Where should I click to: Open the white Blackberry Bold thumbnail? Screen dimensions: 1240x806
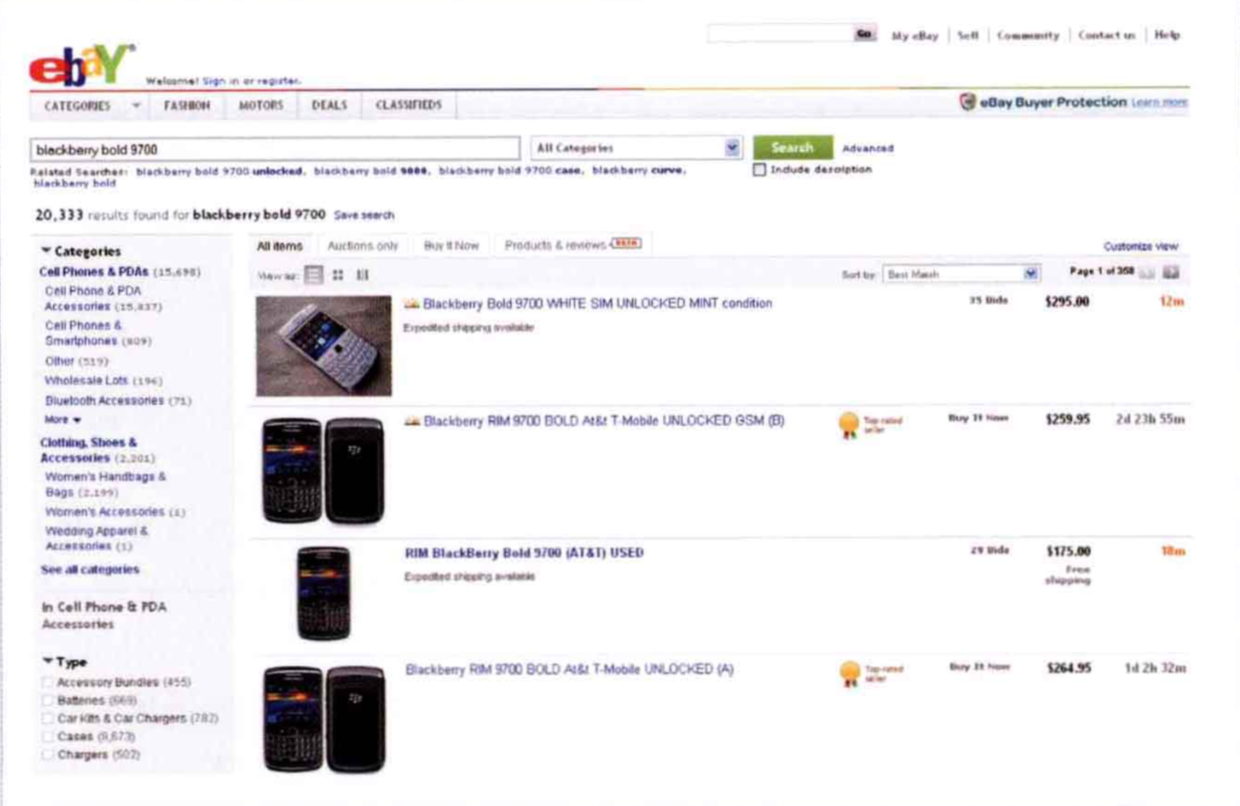pyautogui.click(x=324, y=345)
